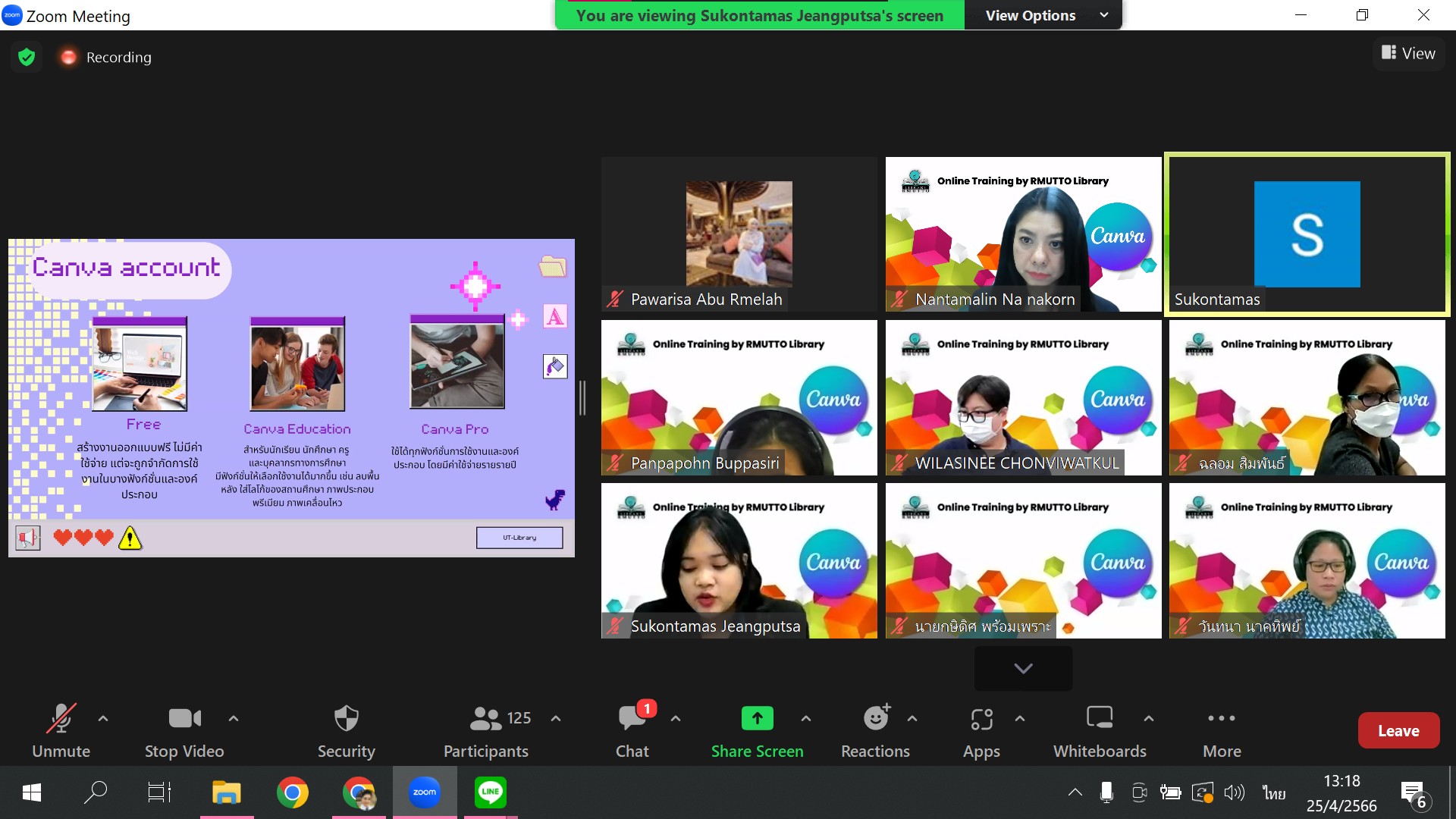
Task: Click the folder icon on the slide
Action: [553, 266]
